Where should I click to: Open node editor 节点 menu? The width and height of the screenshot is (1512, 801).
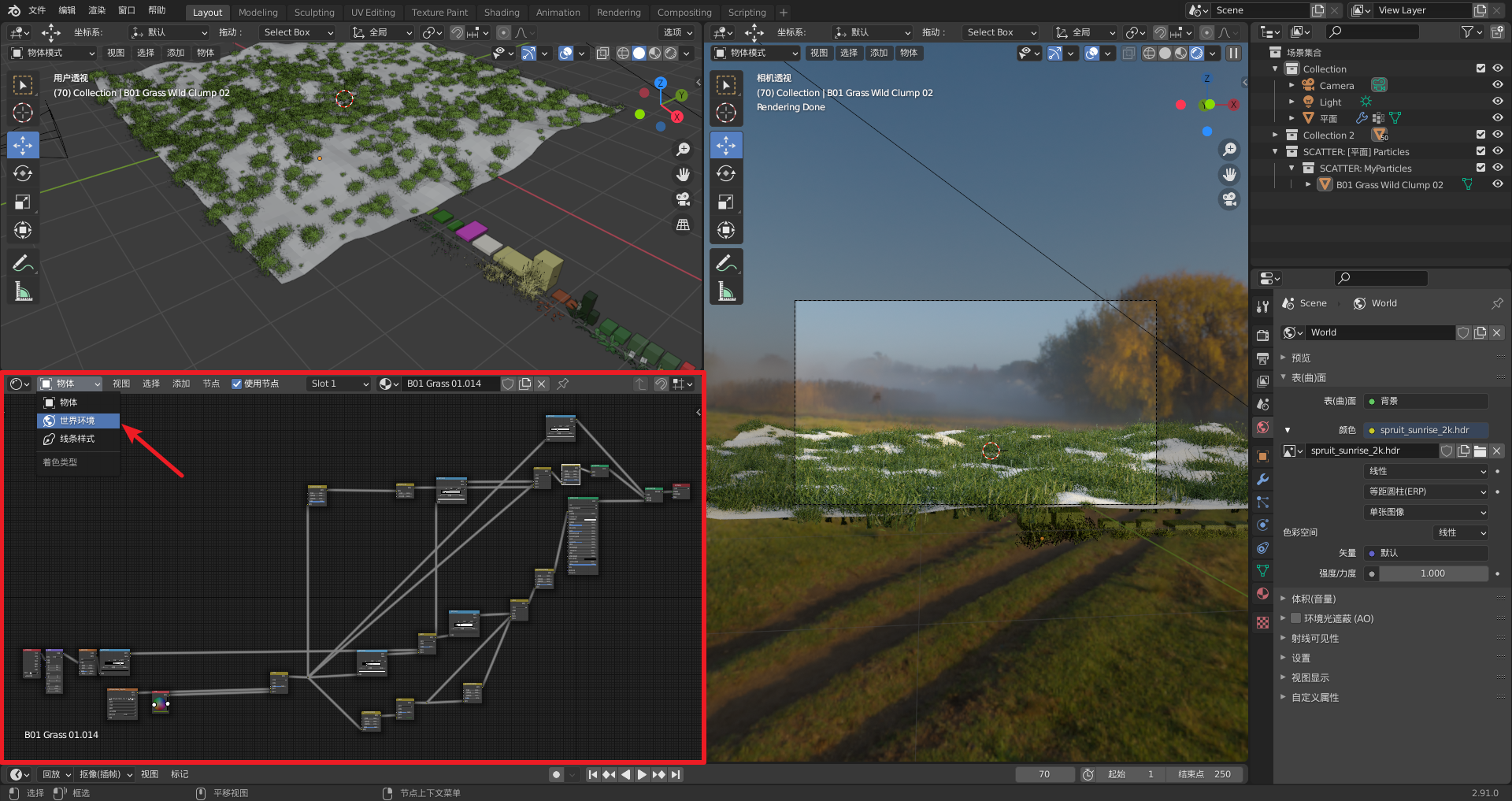pos(210,384)
